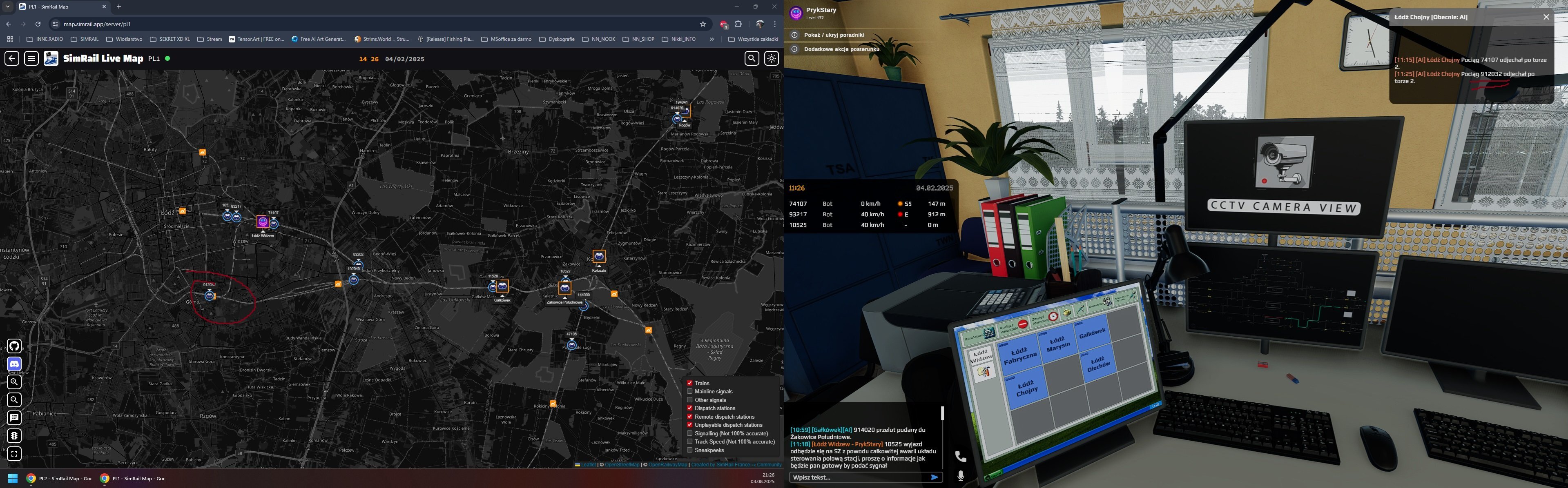This screenshot has height=488, width=1568.
Task: Open the SEKRET XD XL bookmarks folder
Action: [169, 39]
